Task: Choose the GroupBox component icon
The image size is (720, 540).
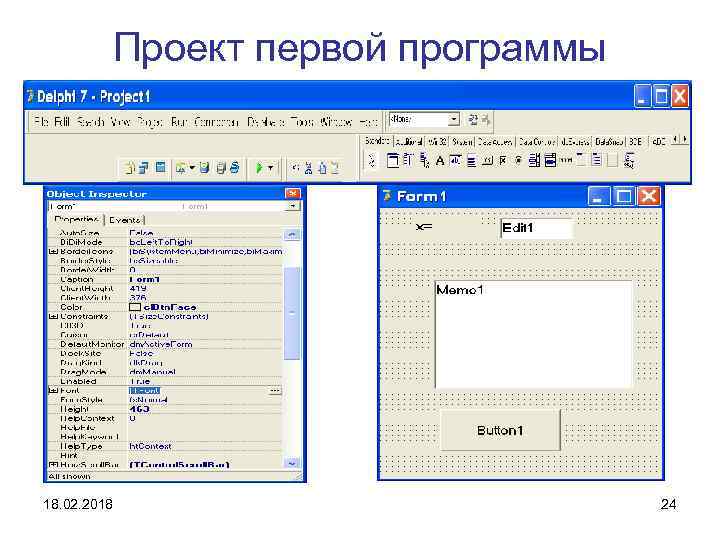Action: (581, 160)
